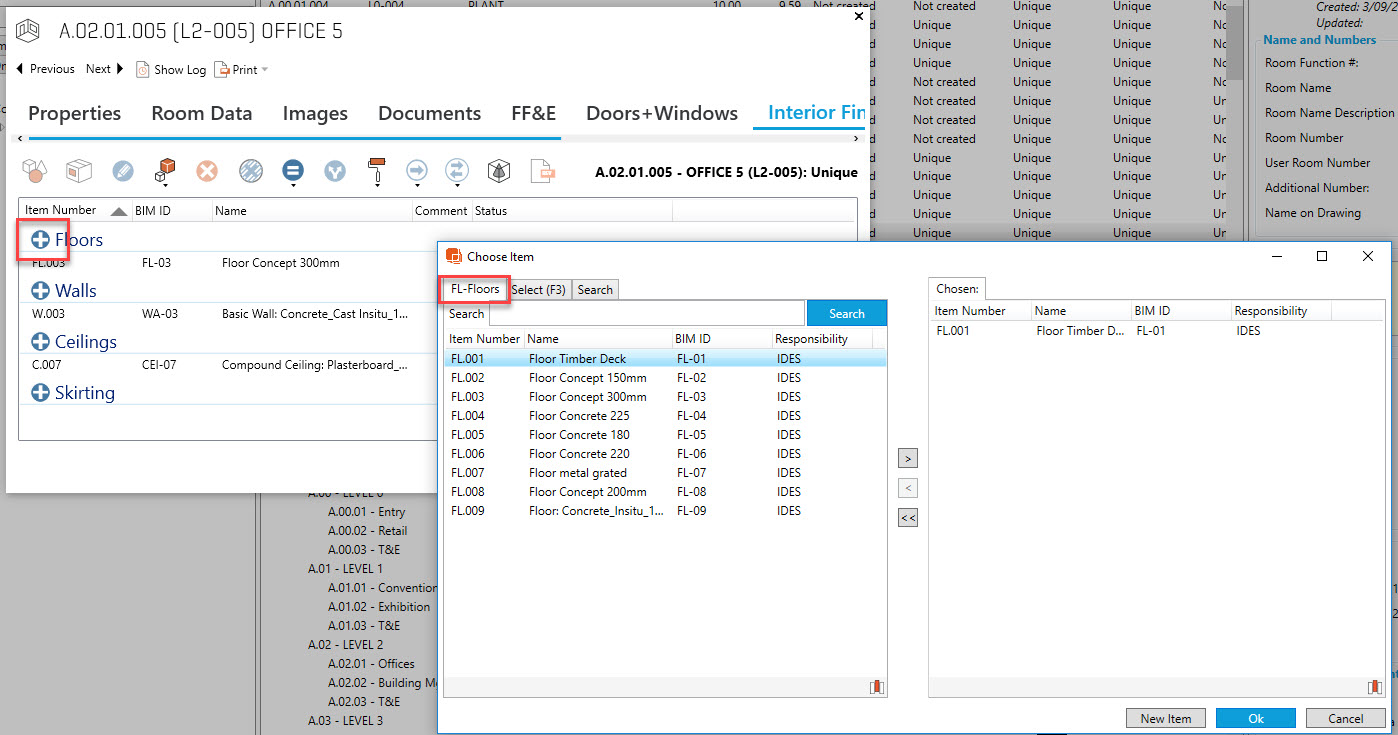Click the New Item button
This screenshot has height=735, width=1398.
point(1165,718)
